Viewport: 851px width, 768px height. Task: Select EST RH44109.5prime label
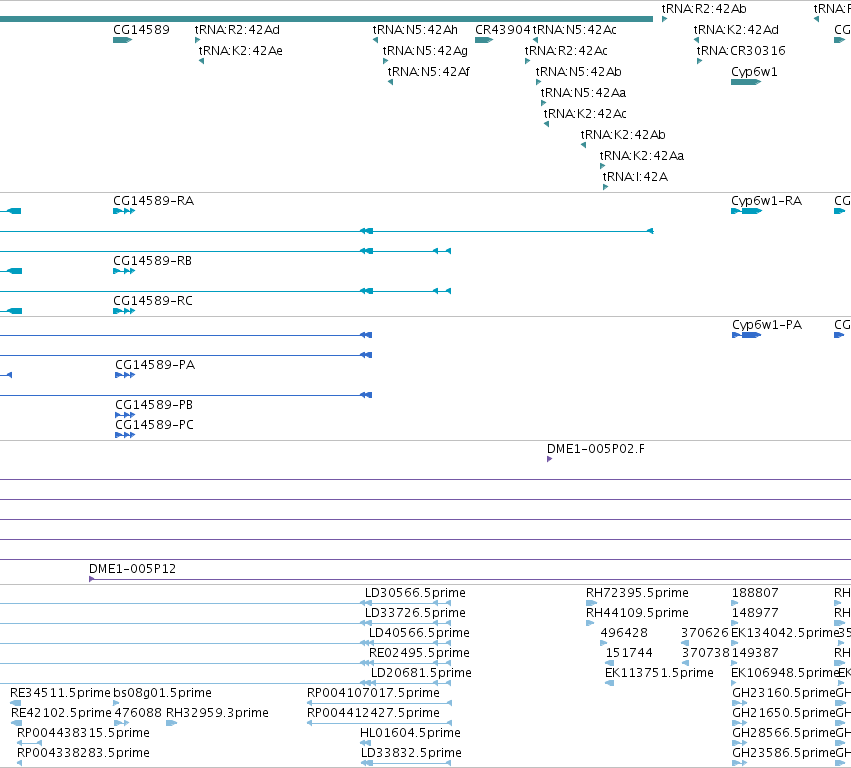pos(637,613)
